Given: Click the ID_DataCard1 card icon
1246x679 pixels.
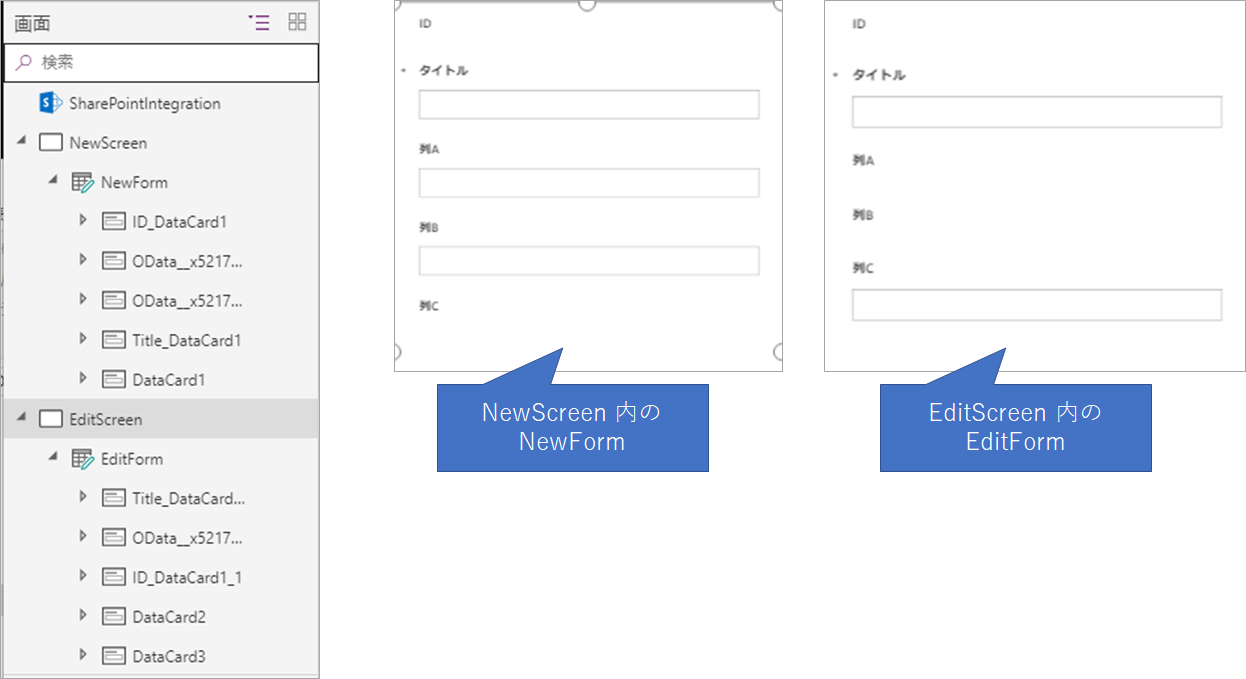Looking at the screenshot, I should 114,222.
